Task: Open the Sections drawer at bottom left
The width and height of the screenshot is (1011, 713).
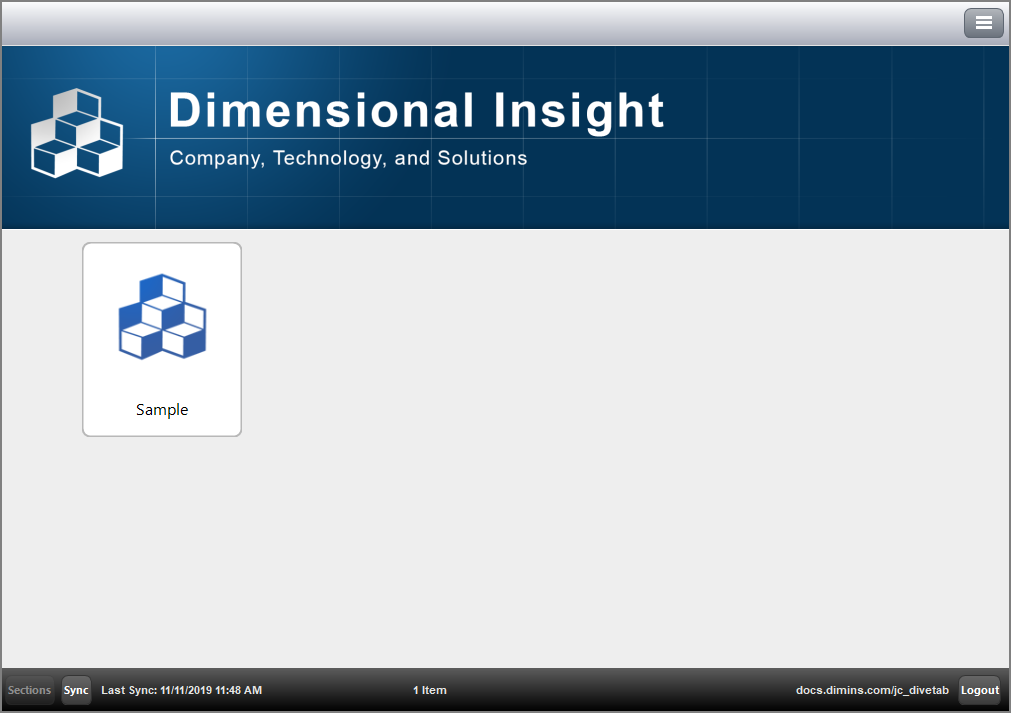Action: tap(28, 690)
